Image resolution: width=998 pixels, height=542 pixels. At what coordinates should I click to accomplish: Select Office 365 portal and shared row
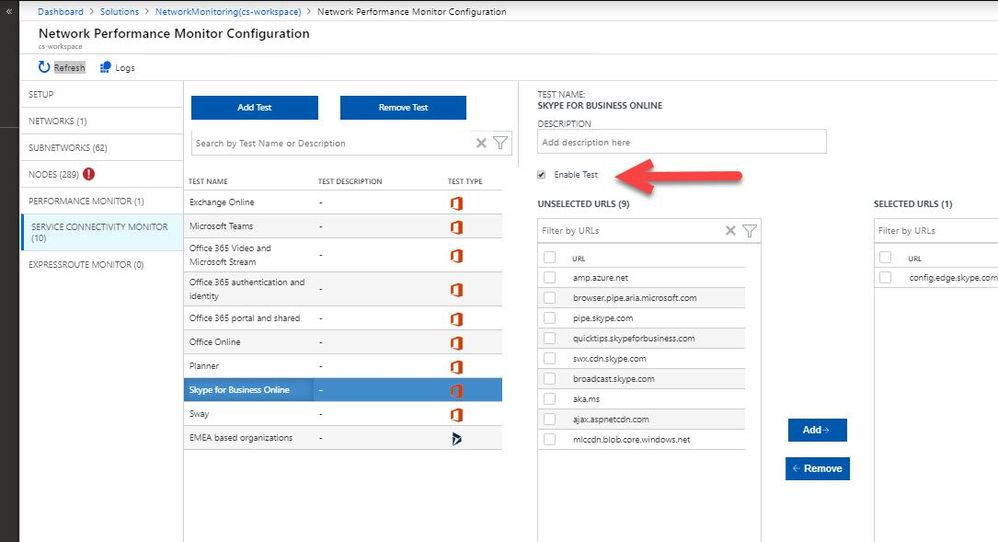pos(343,318)
